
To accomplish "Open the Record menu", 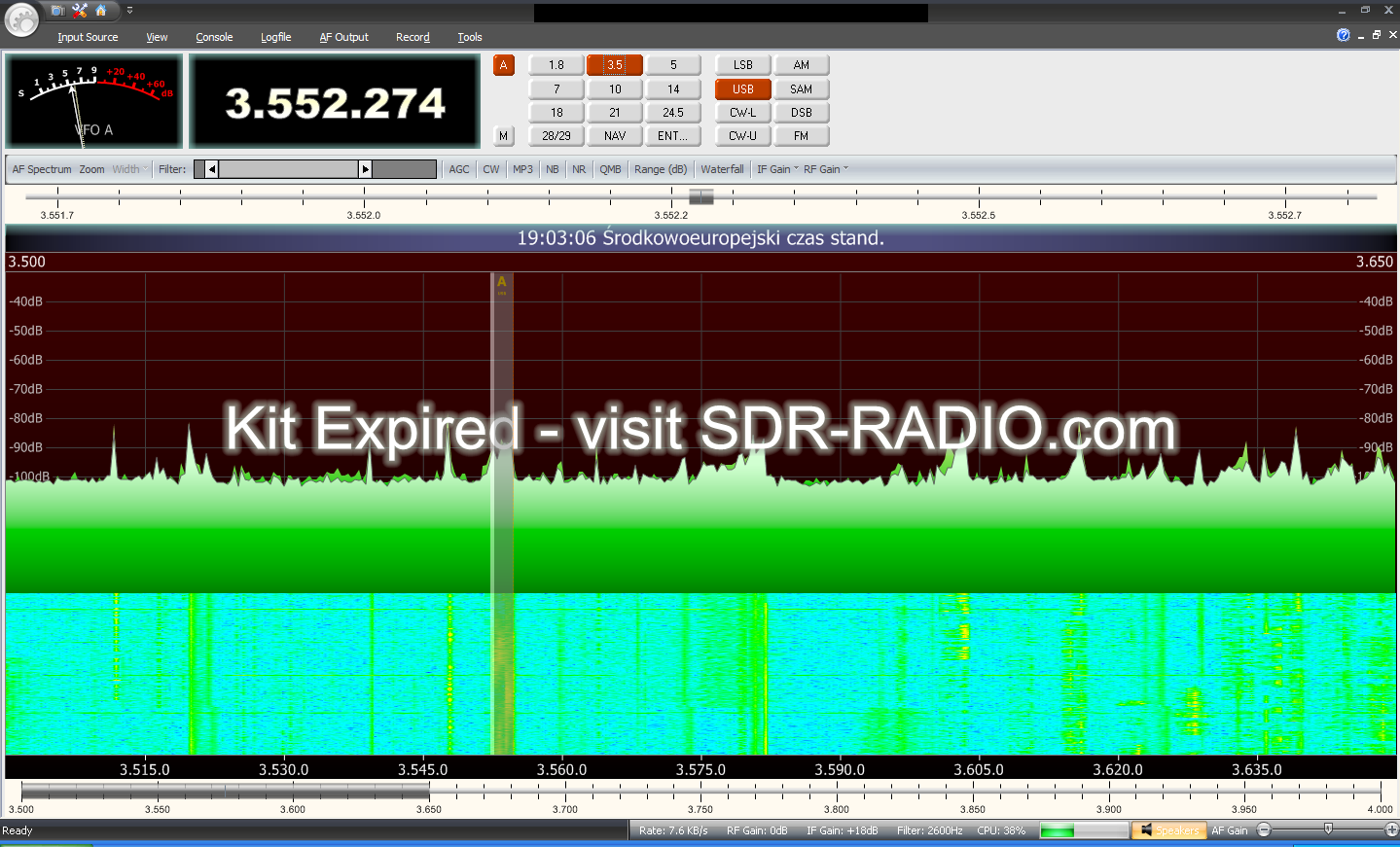I will tap(413, 37).
